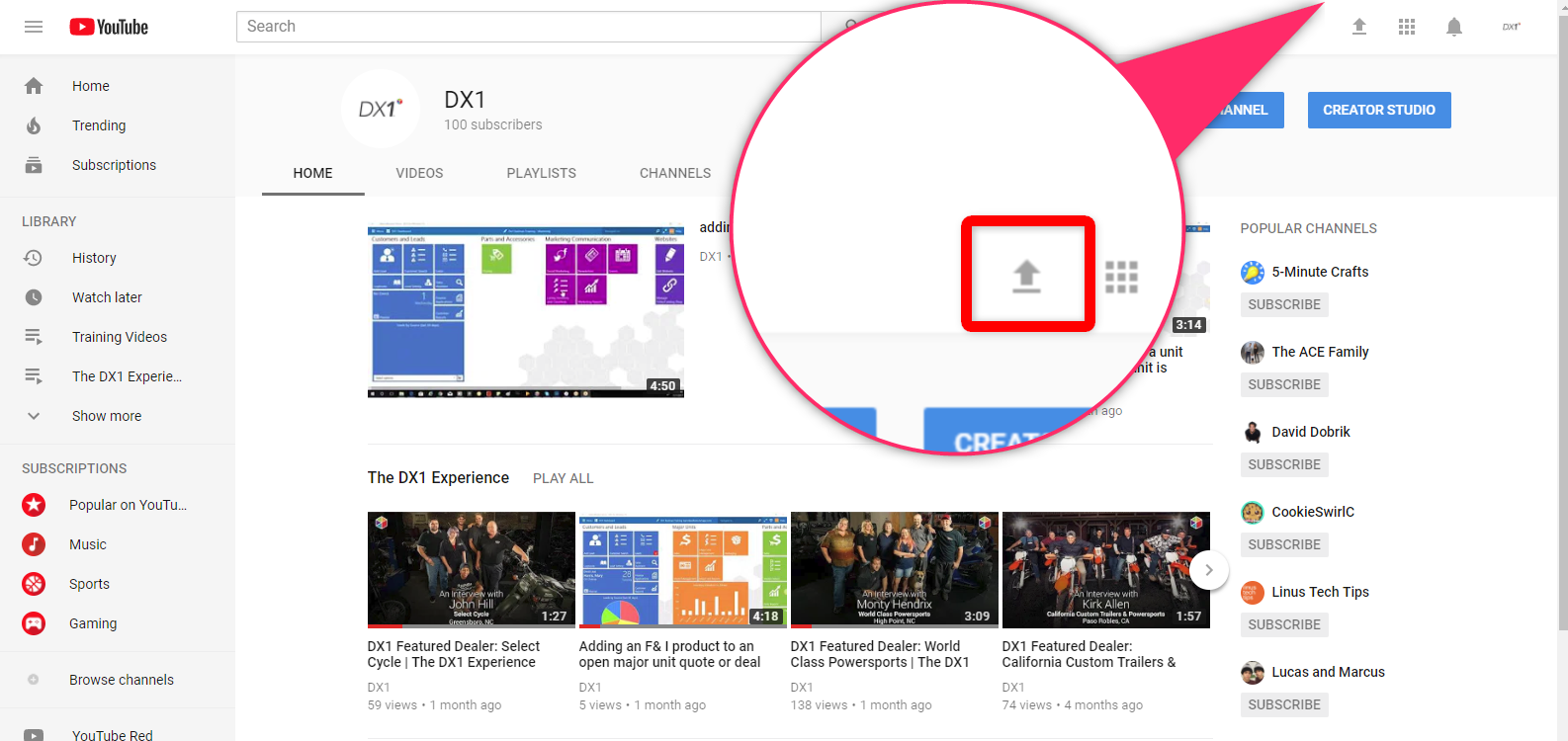Click The DX1 Experience section heading
The height and width of the screenshot is (741, 1568).
(439, 478)
